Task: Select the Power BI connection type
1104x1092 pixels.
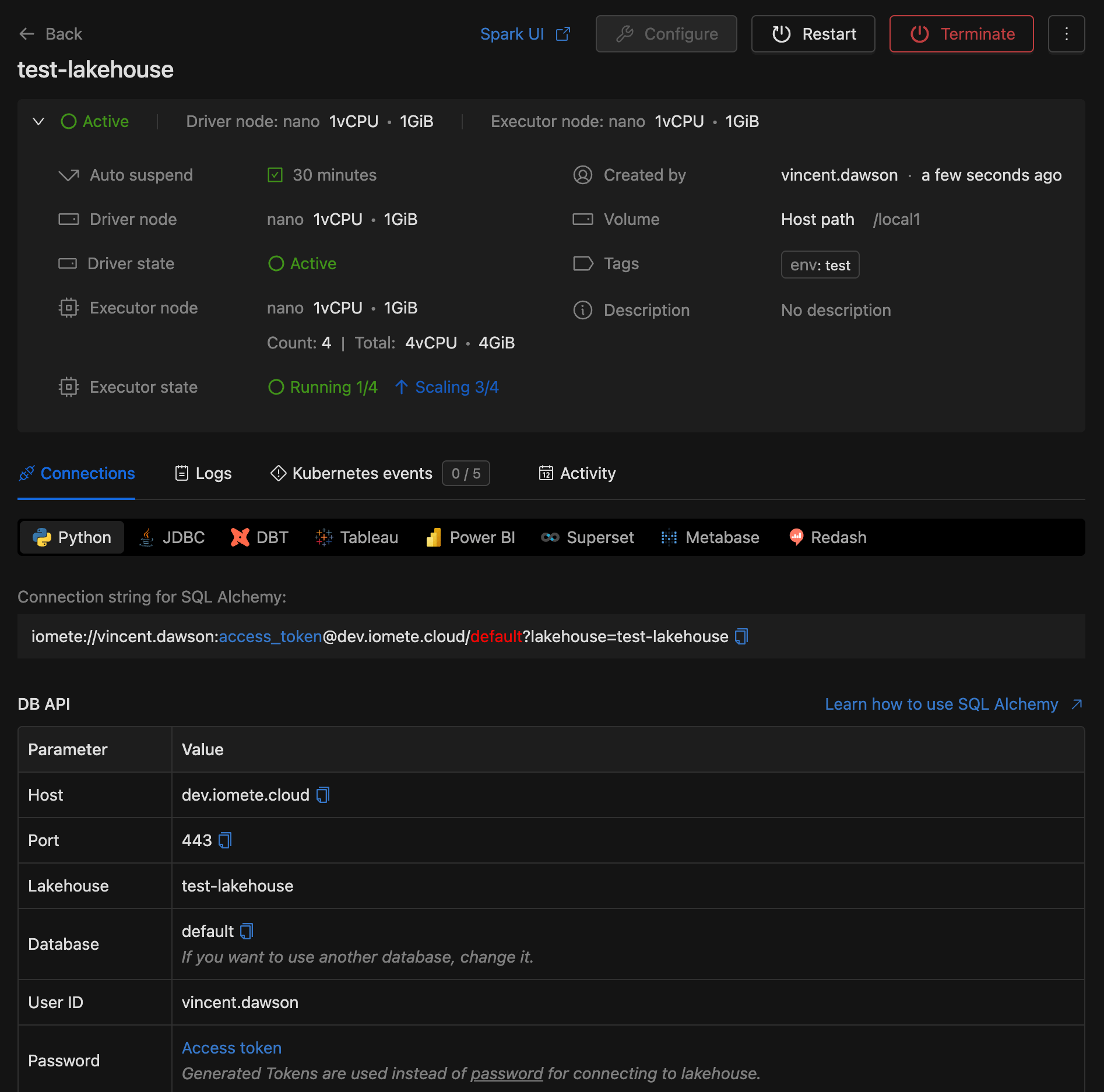Action: tap(471, 537)
